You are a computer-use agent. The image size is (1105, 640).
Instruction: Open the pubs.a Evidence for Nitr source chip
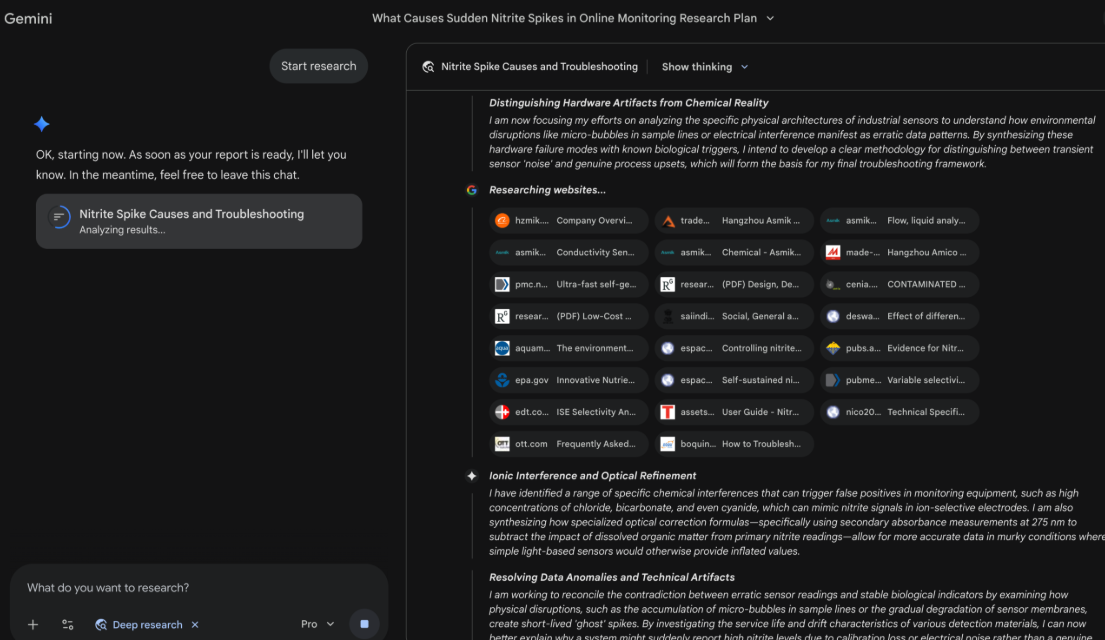(899, 348)
